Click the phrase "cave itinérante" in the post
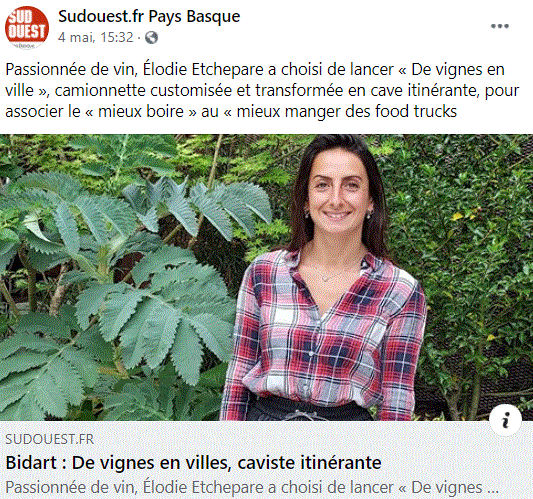Viewport: 533px width, 499px height. point(425,90)
